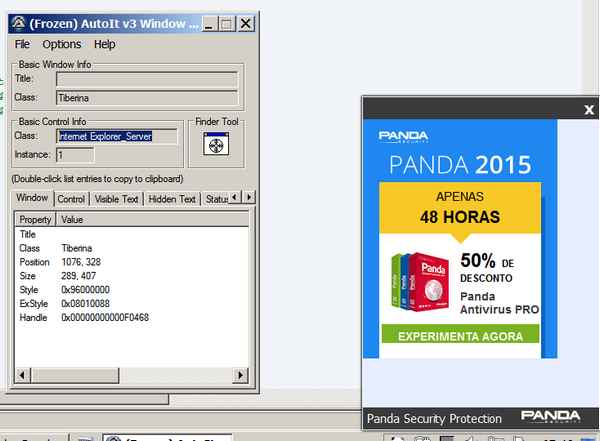
Task: Click the APENAS 48 HORAS yellow banner
Action: (x=460, y=207)
